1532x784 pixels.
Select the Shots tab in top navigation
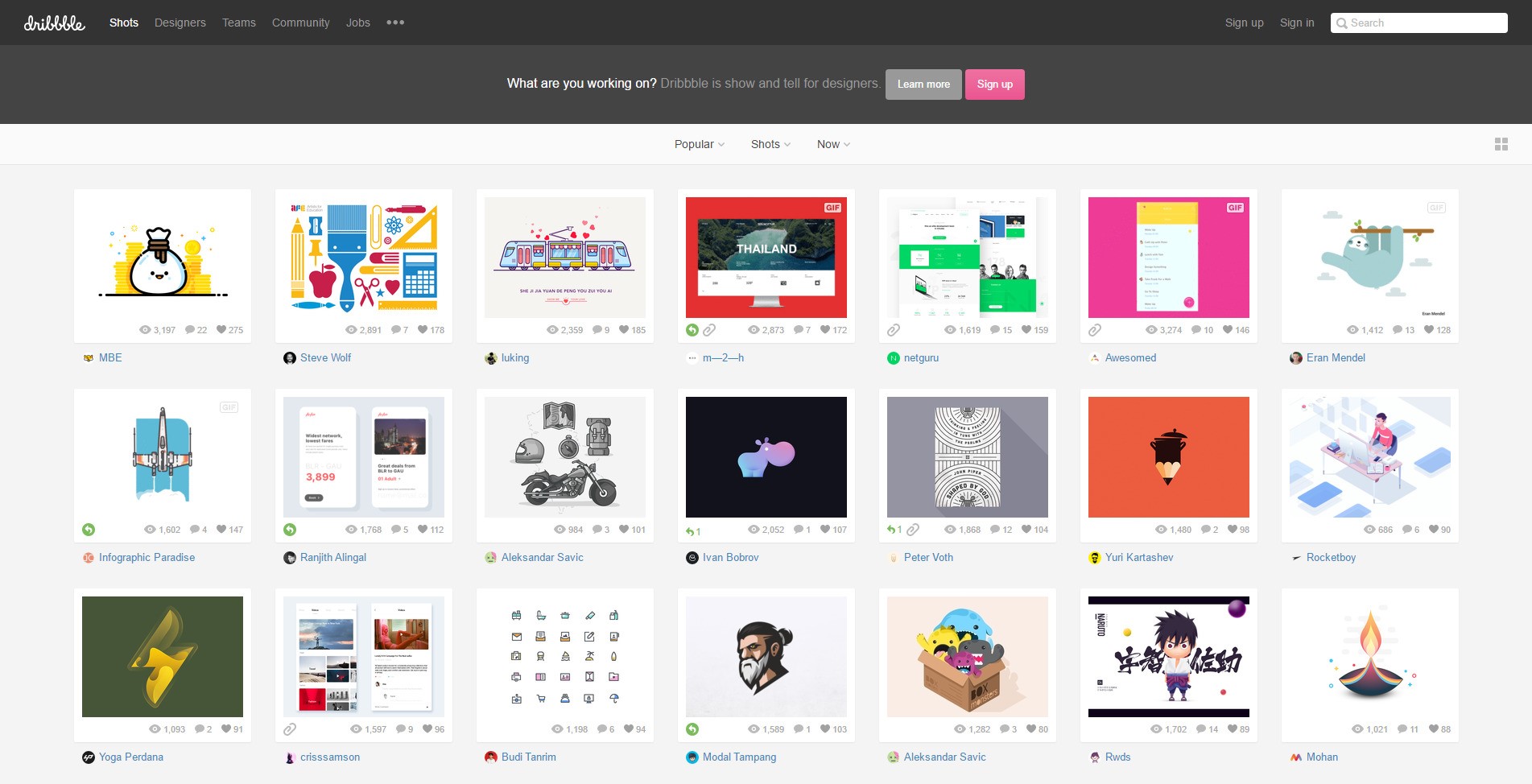[x=124, y=23]
